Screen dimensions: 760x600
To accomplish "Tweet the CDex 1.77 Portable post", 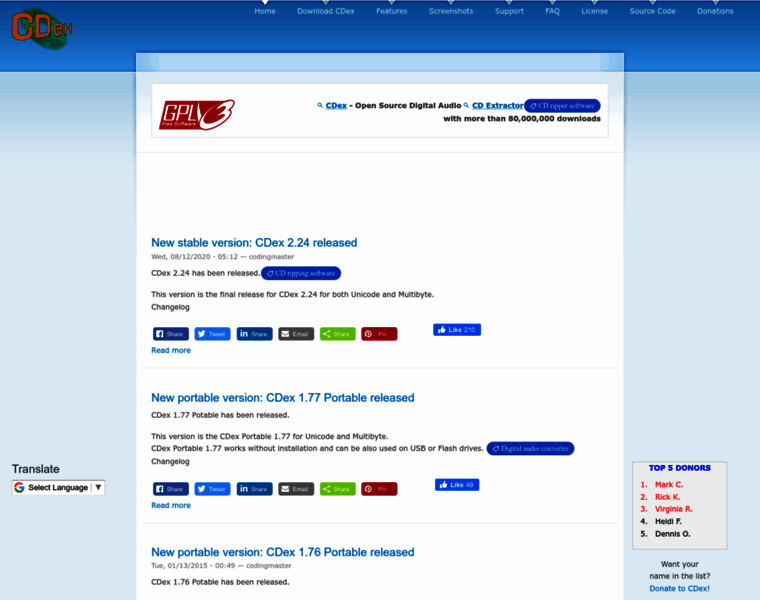I will pos(212,489).
